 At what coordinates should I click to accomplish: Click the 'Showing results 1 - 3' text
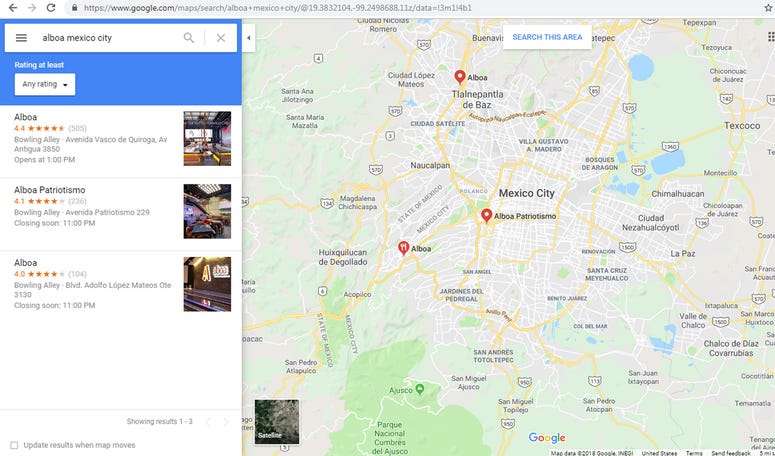(160, 421)
